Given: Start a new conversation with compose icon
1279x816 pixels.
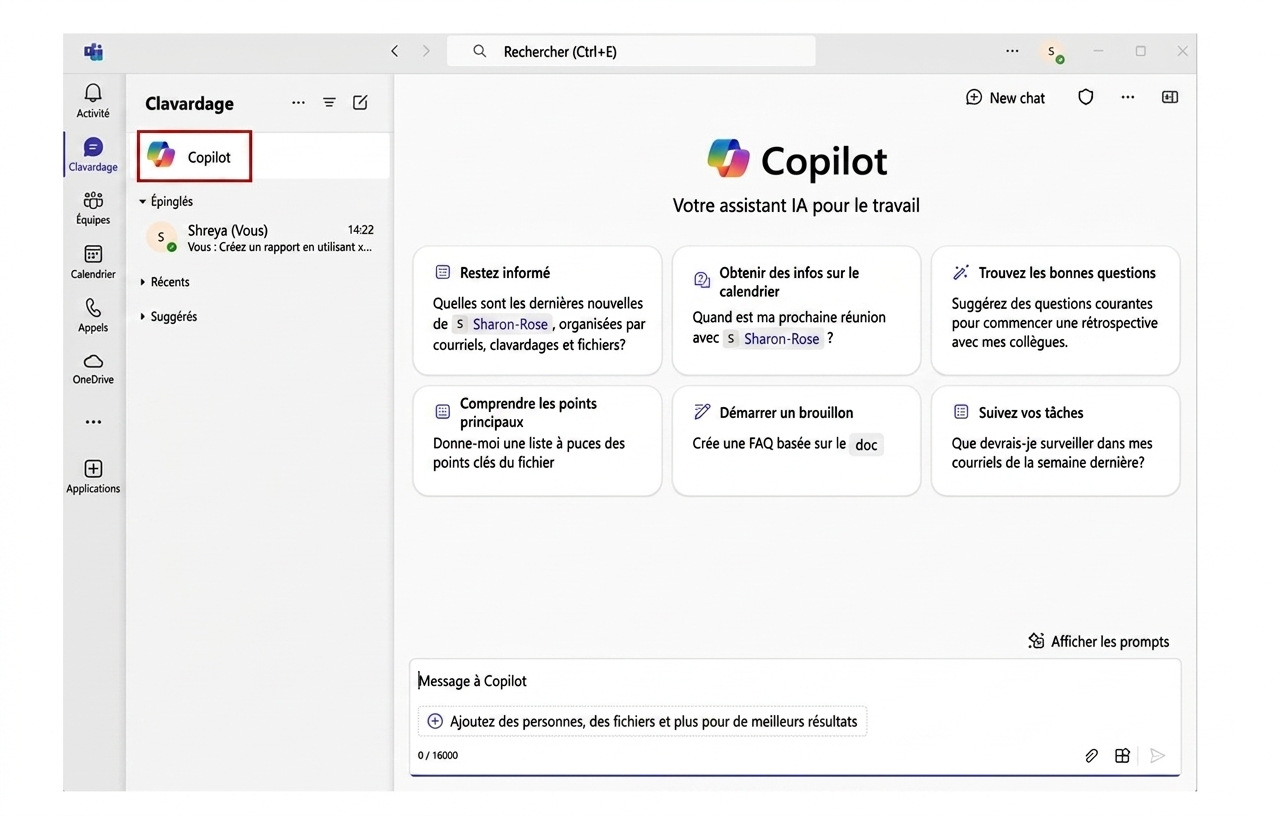Looking at the screenshot, I should (x=360, y=102).
